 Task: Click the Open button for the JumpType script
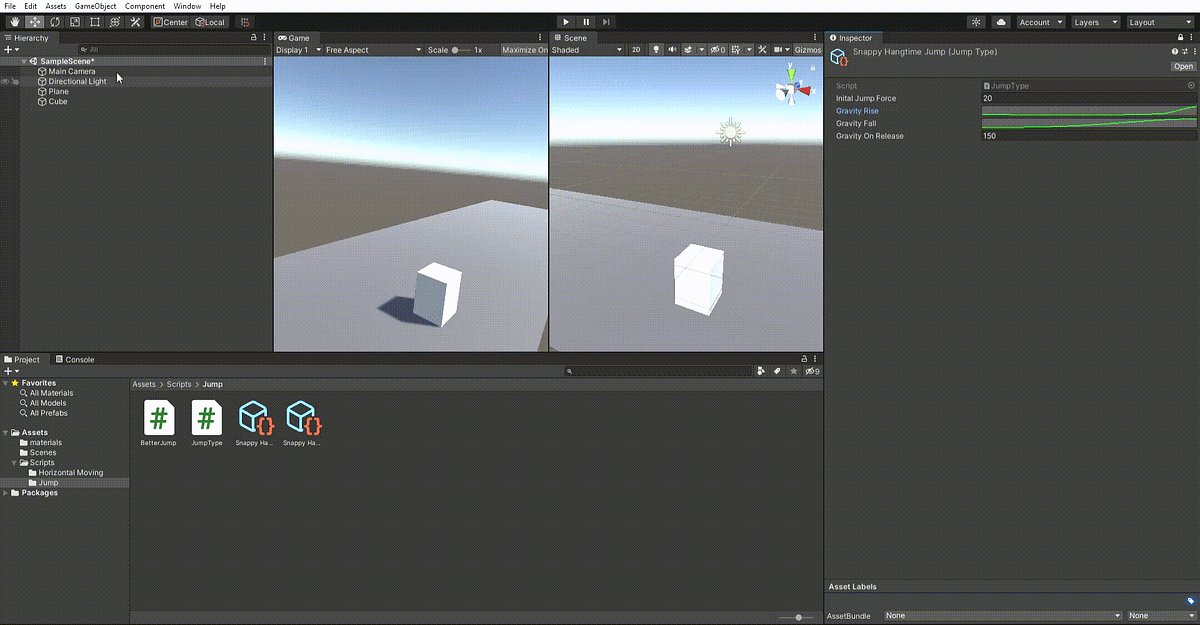(1184, 66)
